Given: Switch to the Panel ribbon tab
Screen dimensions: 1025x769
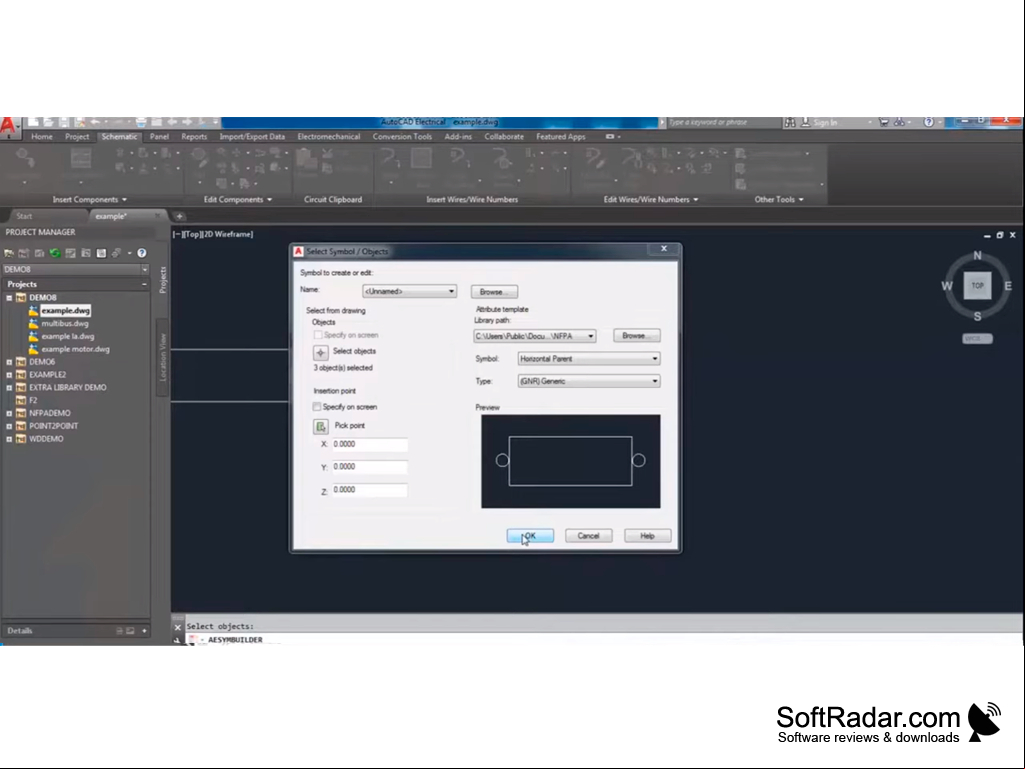Looking at the screenshot, I should click(159, 137).
